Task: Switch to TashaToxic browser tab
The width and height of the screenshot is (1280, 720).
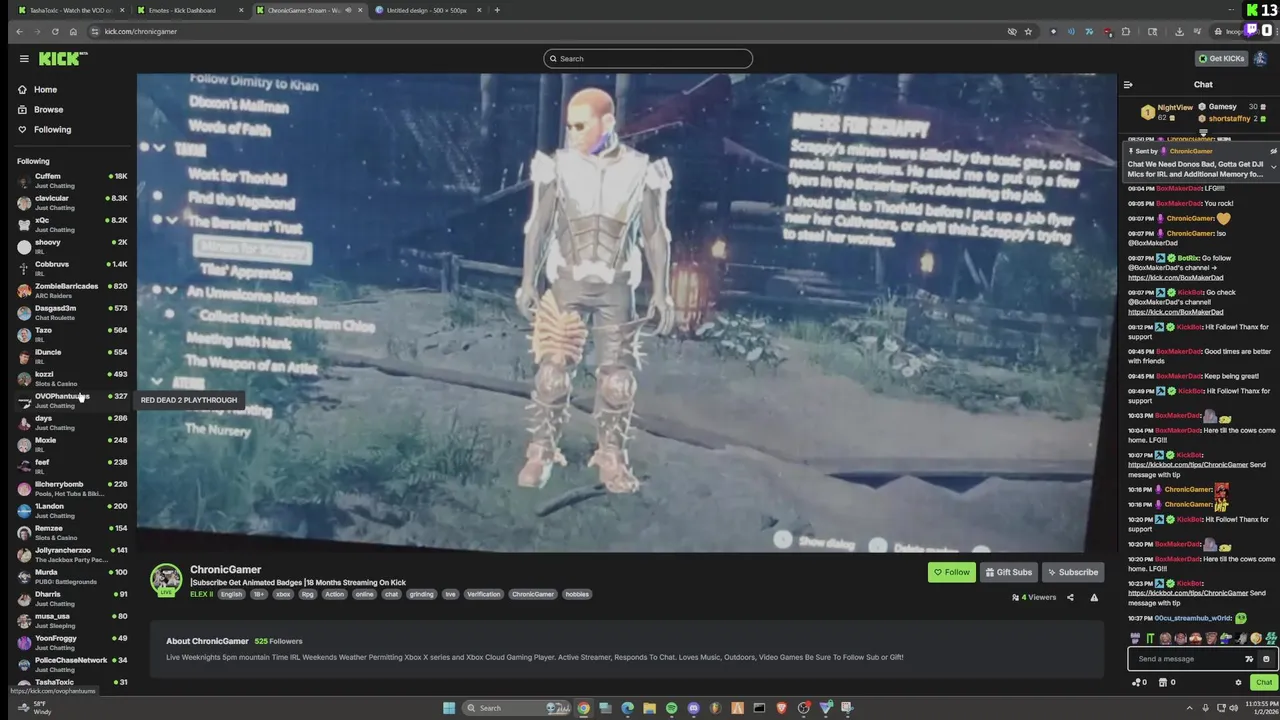Action: 70,10
